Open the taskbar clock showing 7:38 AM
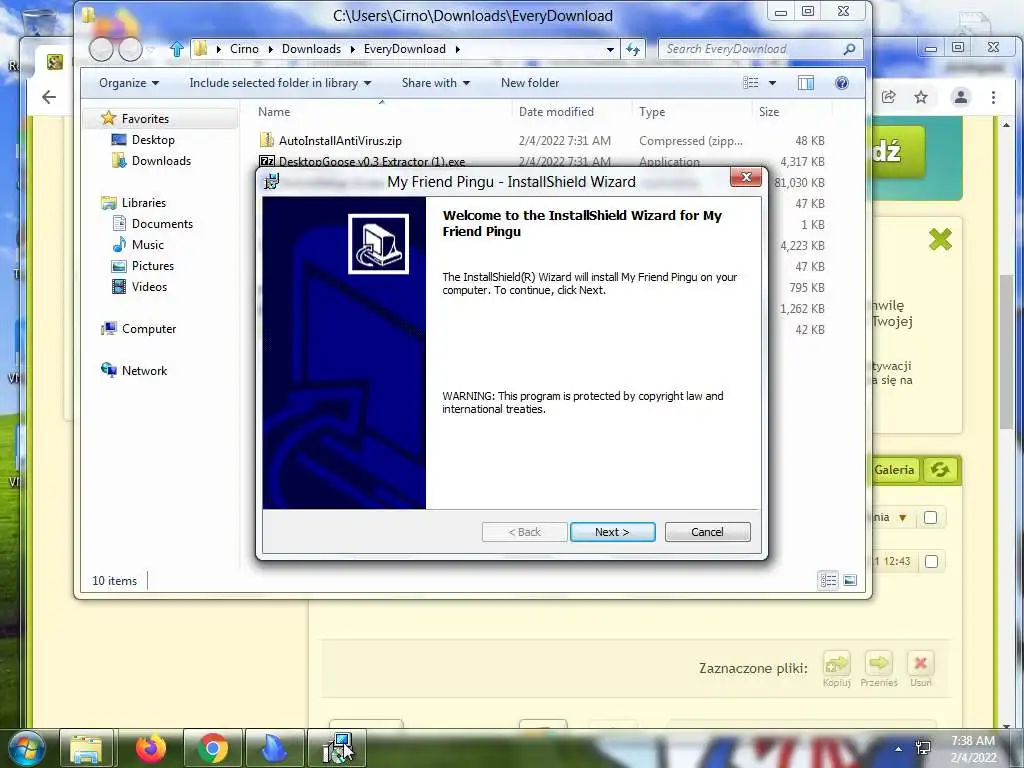This screenshot has height=768, width=1024. pyautogui.click(x=973, y=749)
